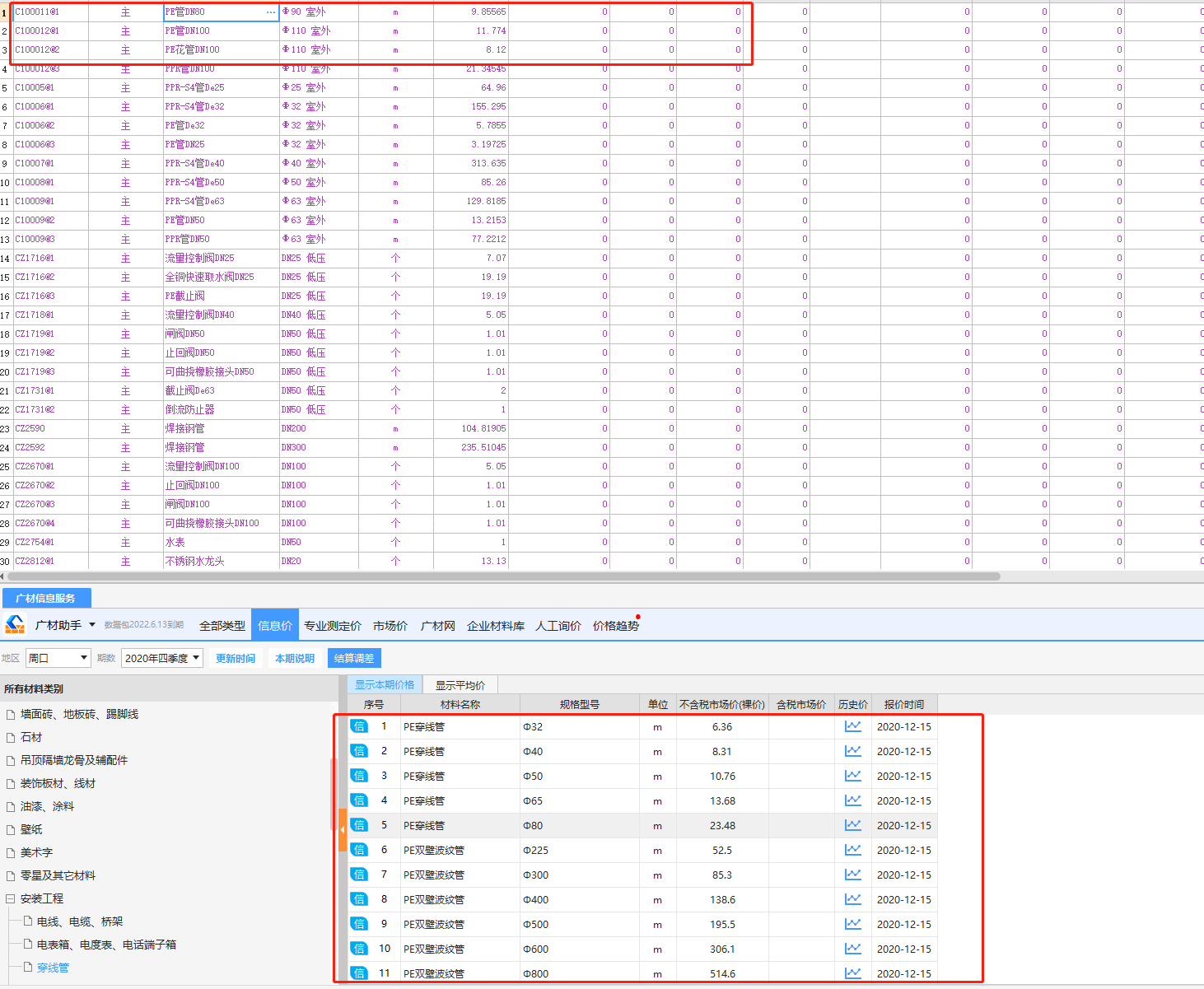Open history price chart for PE穿线管 Φ65
Viewport: 1204px width, 989px height.
pyautogui.click(x=853, y=800)
